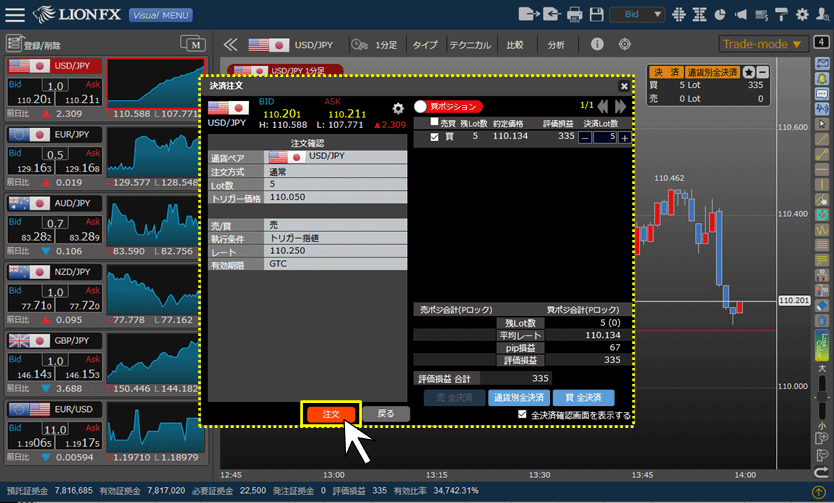Open the gear settings icon in top bar
Viewport: 834px width, 503px height.
click(x=802, y=14)
